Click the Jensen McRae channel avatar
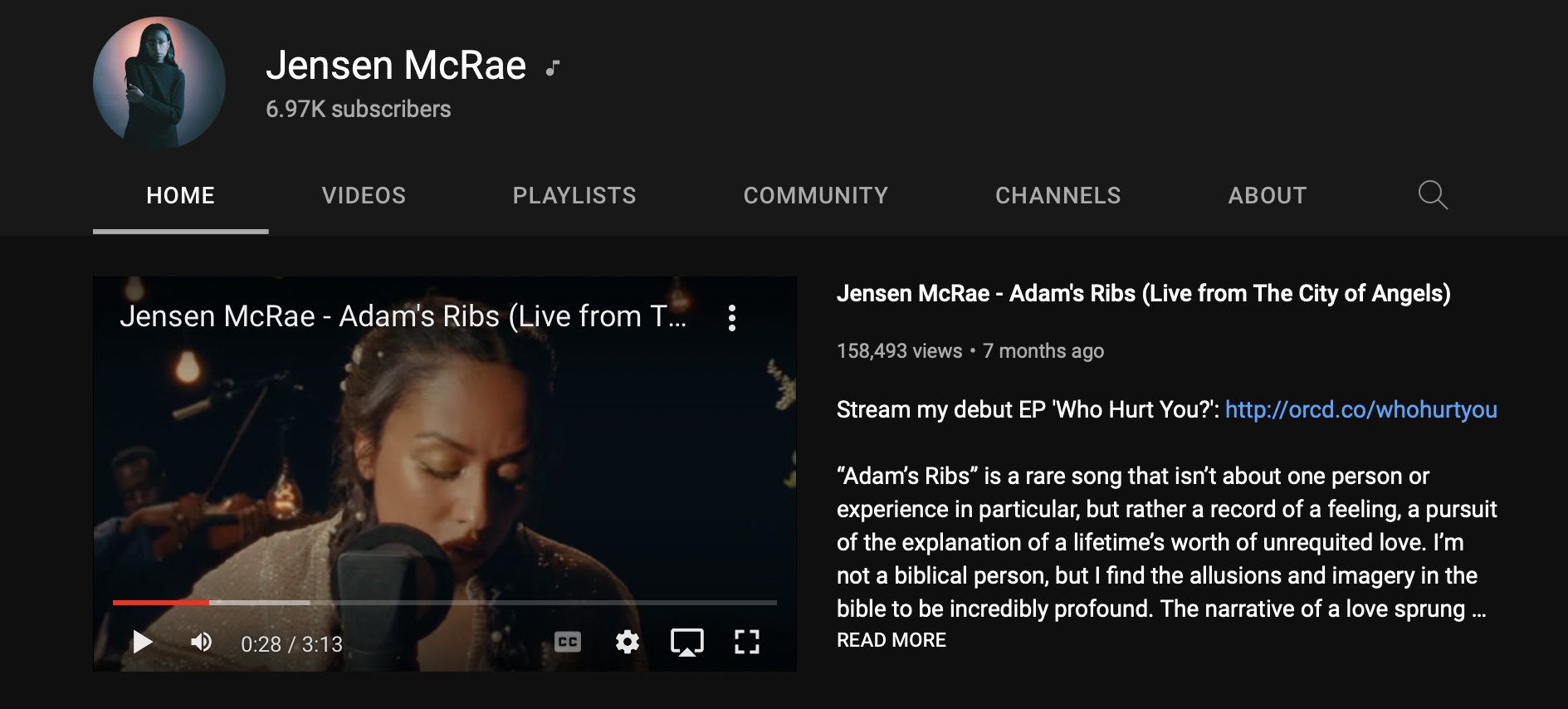 pyautogui.click(x=159, y=83)
